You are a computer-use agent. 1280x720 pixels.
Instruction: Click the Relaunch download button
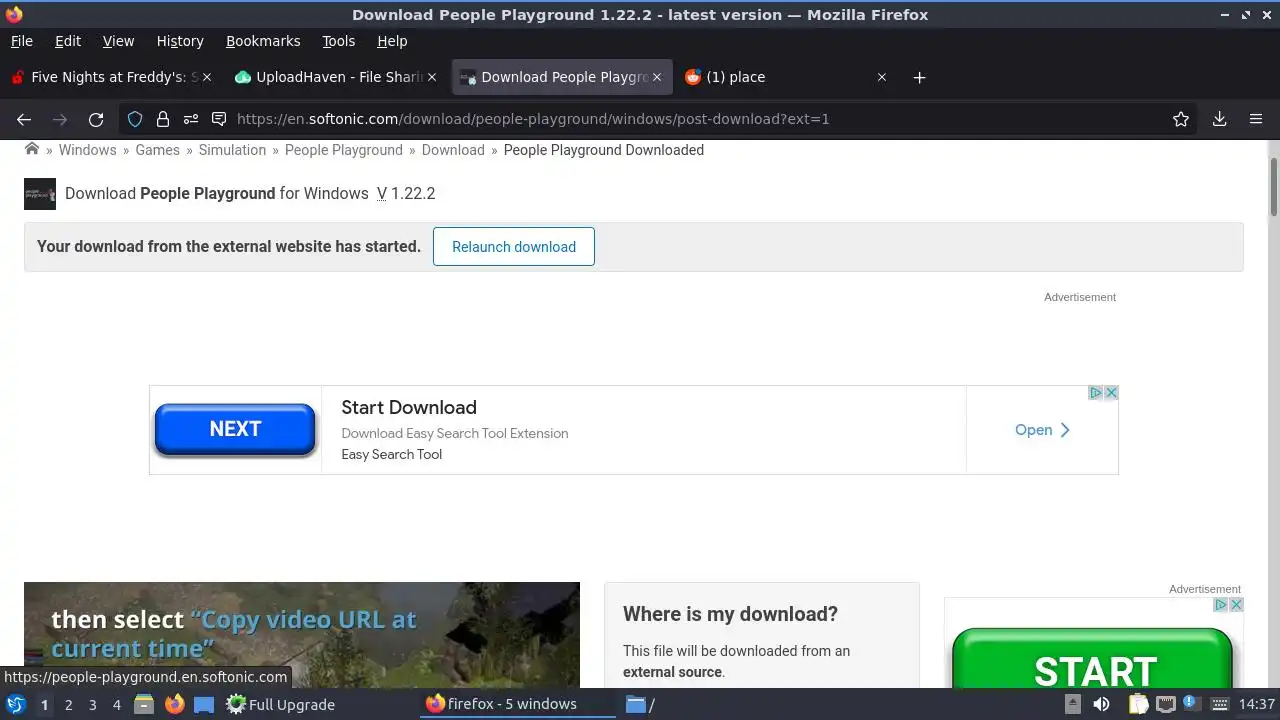[514, 247]
